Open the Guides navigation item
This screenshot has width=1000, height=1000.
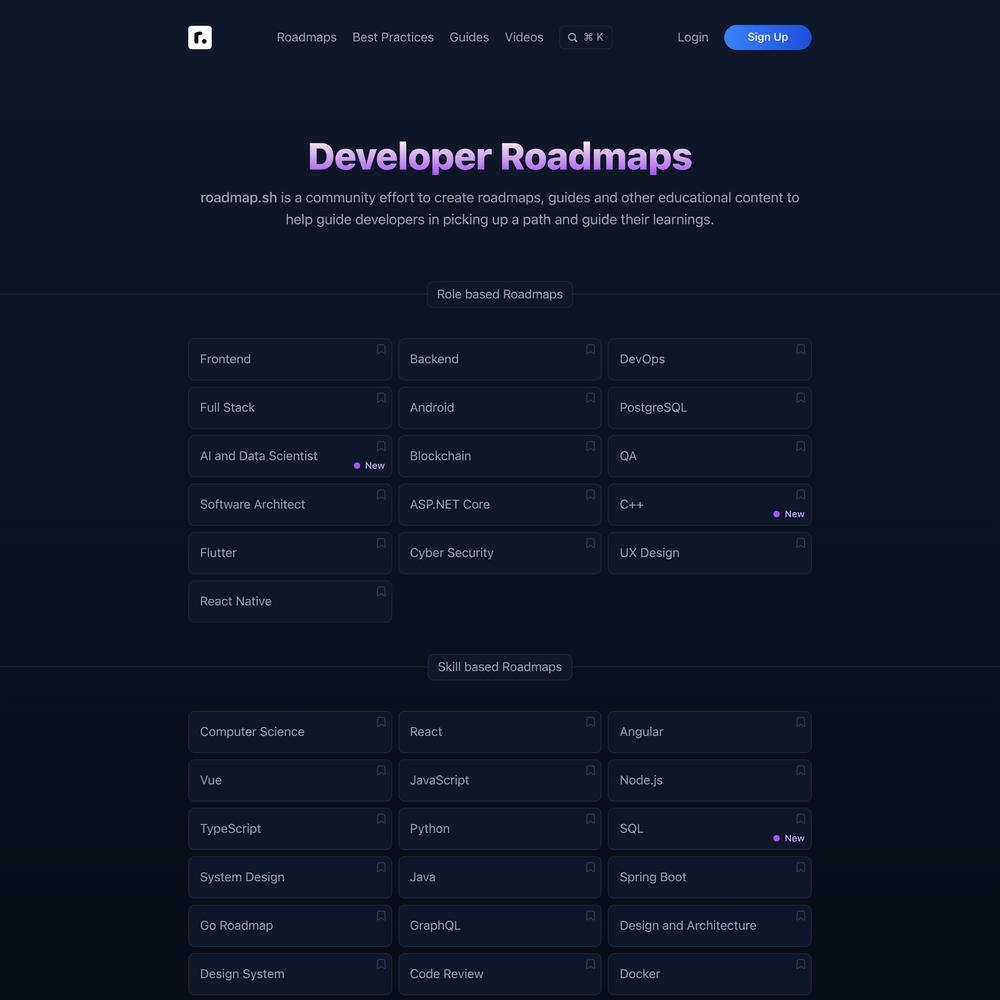pos(469,37)
